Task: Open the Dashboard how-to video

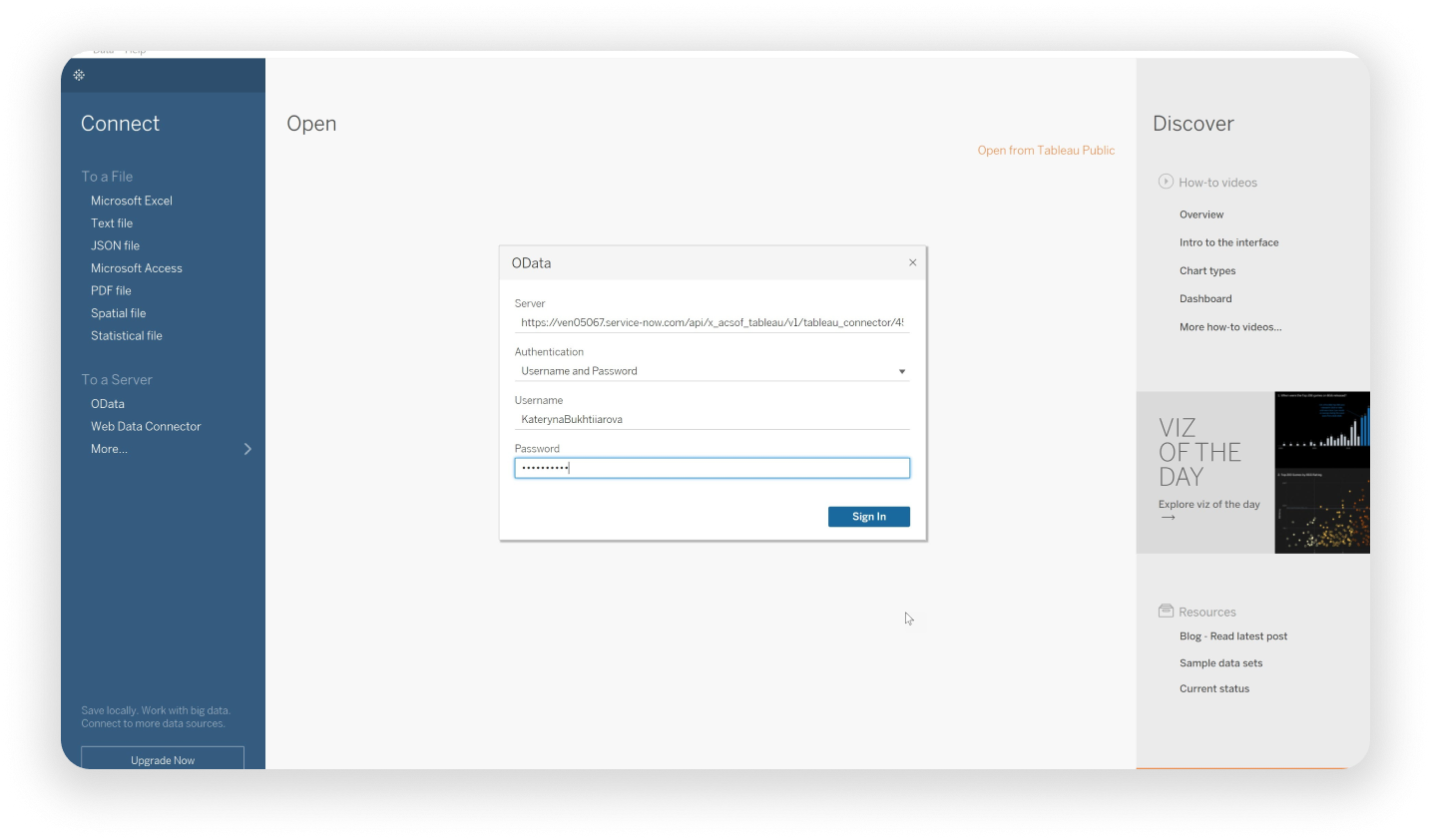Action: [x=1205, y=298]
